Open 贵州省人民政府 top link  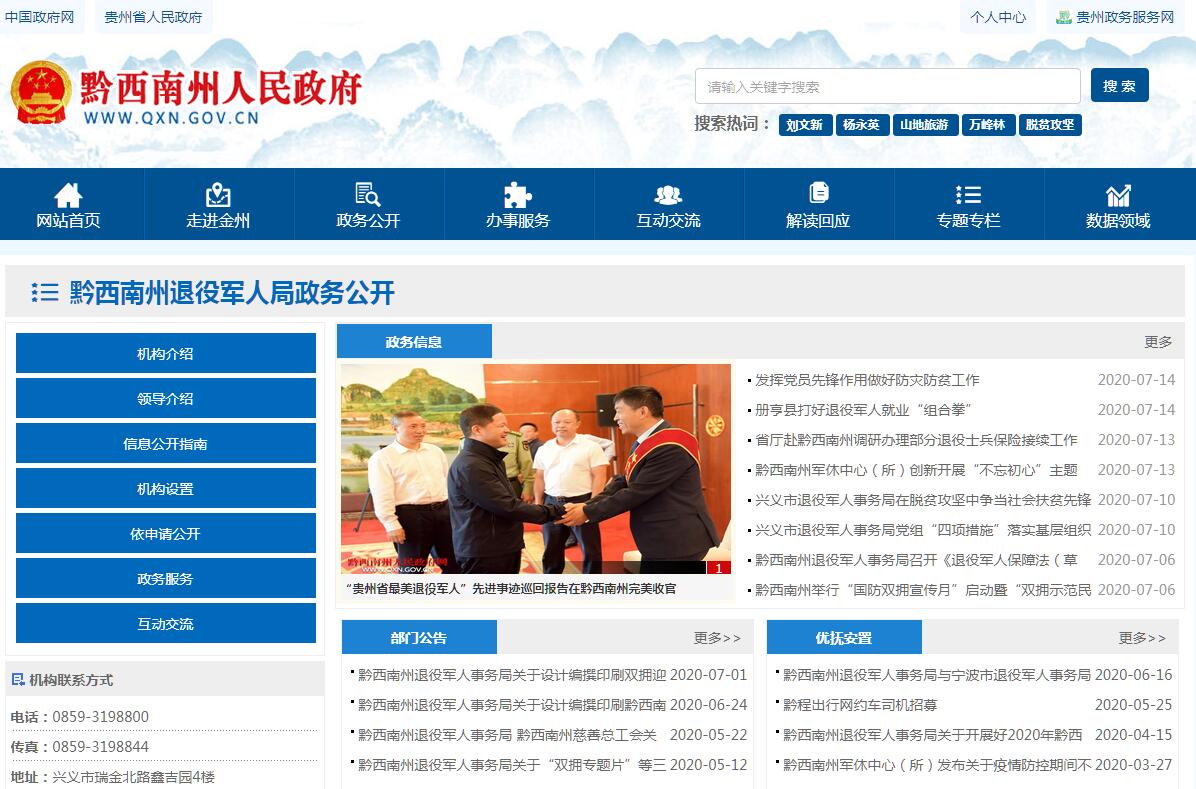(x=153, y=17)
